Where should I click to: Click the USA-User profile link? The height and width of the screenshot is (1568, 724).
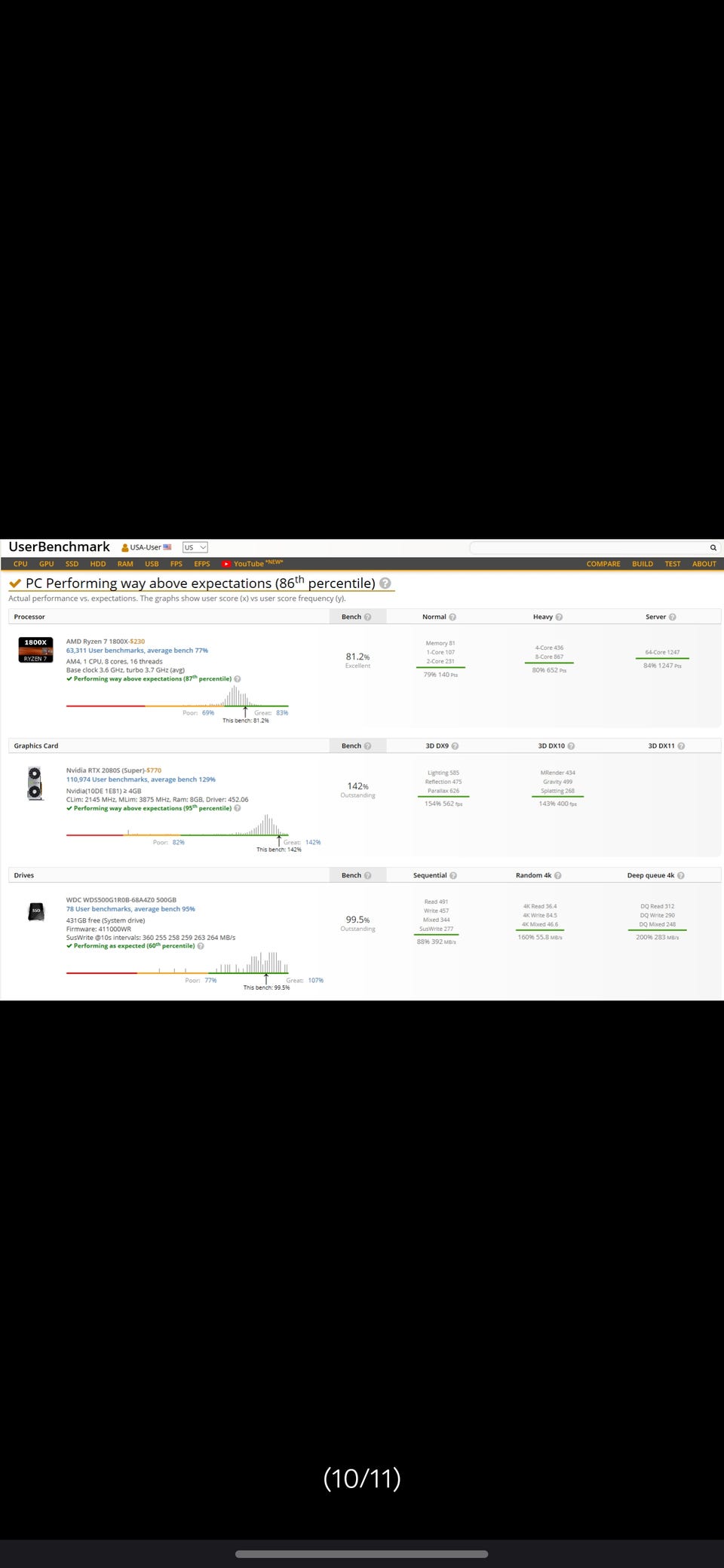(x=146, y=547)
